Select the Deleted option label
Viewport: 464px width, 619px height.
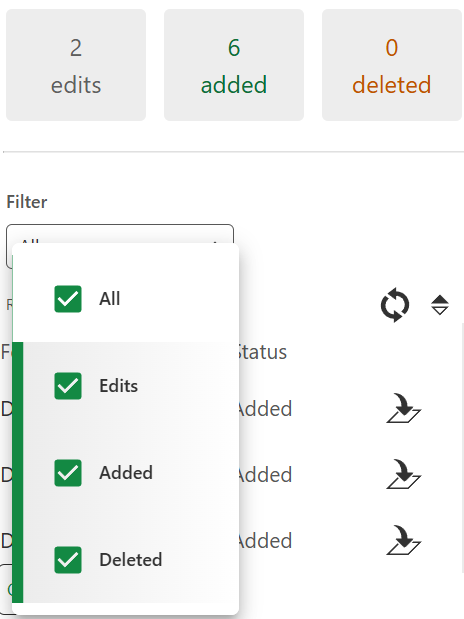click(x=131, y=560)
